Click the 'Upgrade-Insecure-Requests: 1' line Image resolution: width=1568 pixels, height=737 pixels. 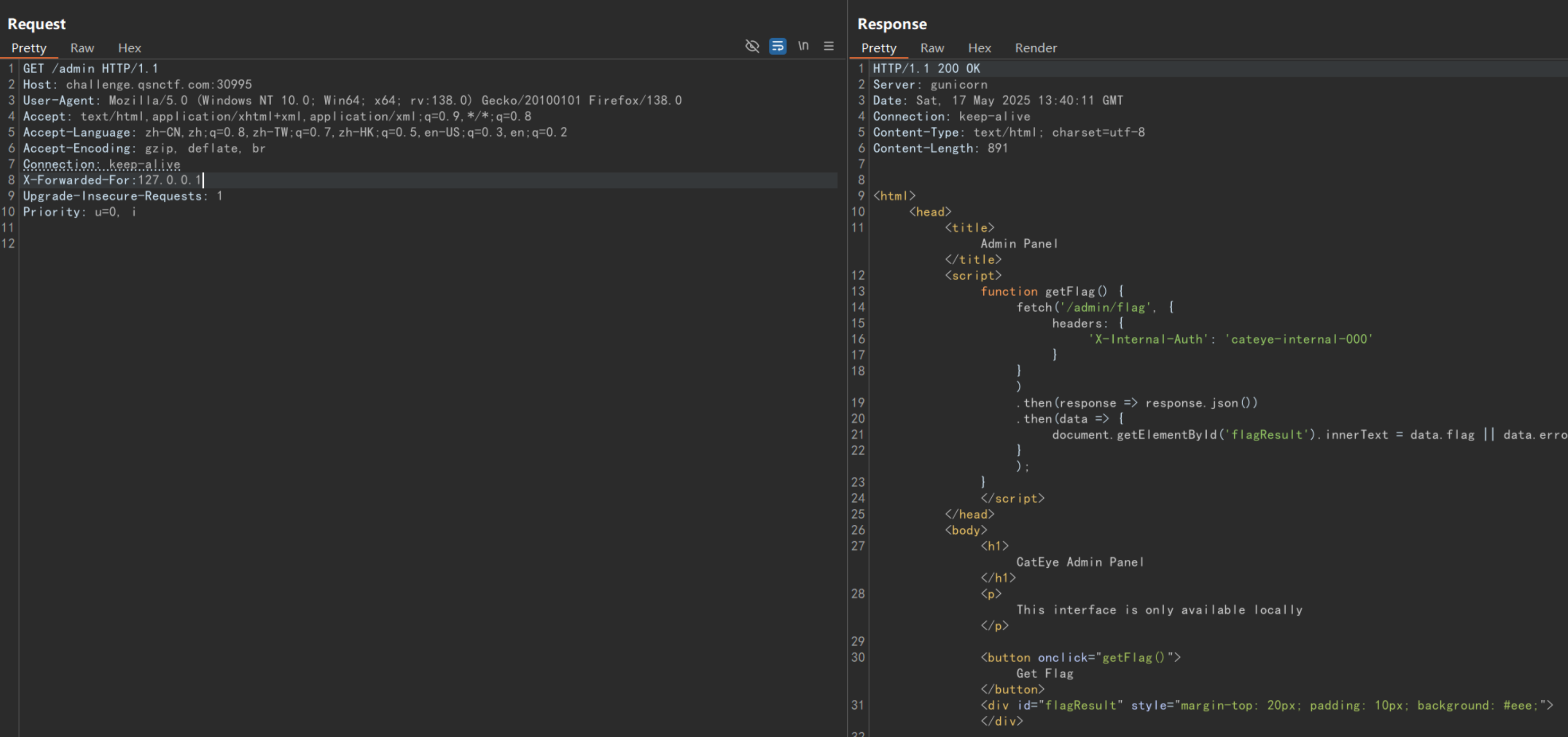123,195
